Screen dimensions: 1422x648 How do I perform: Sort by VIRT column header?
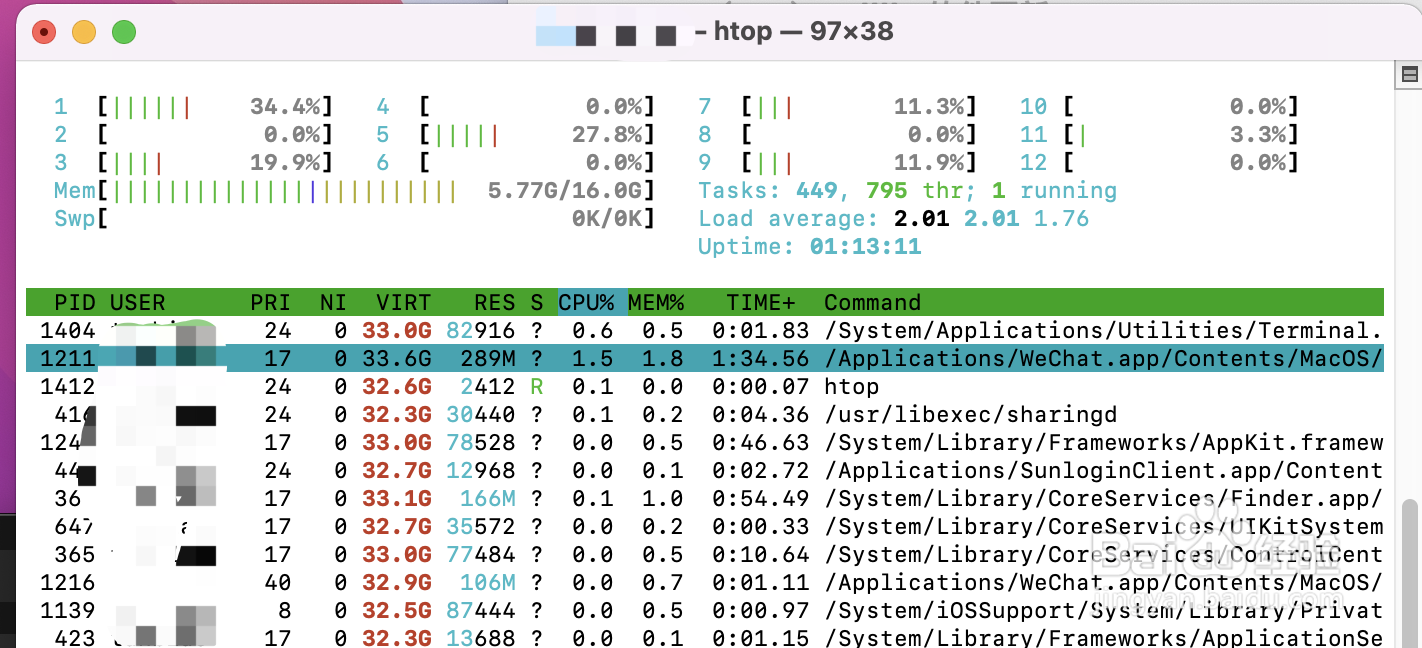click(x=404, y=302)
